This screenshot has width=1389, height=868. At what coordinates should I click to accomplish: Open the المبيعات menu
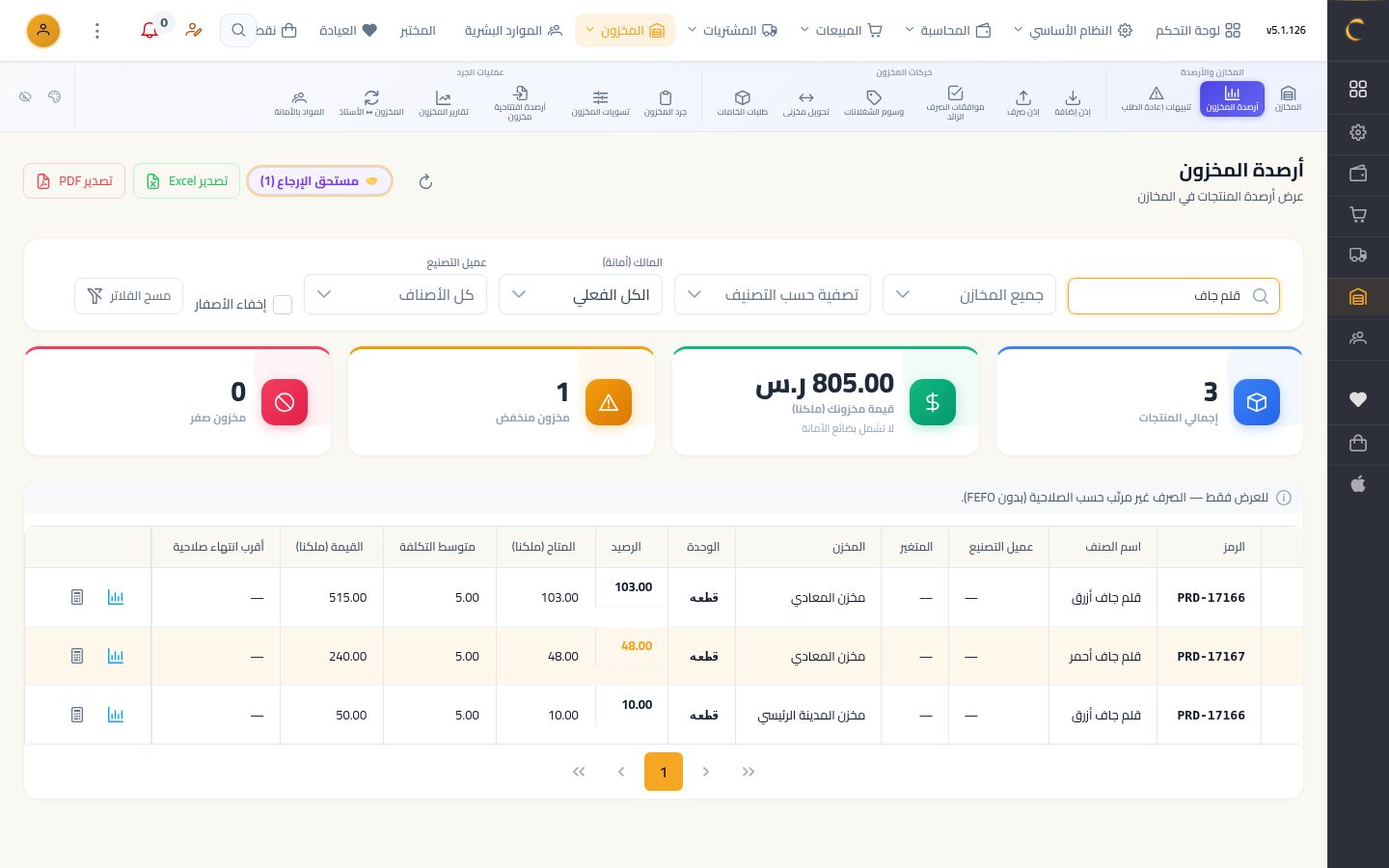tap(841, 31)
